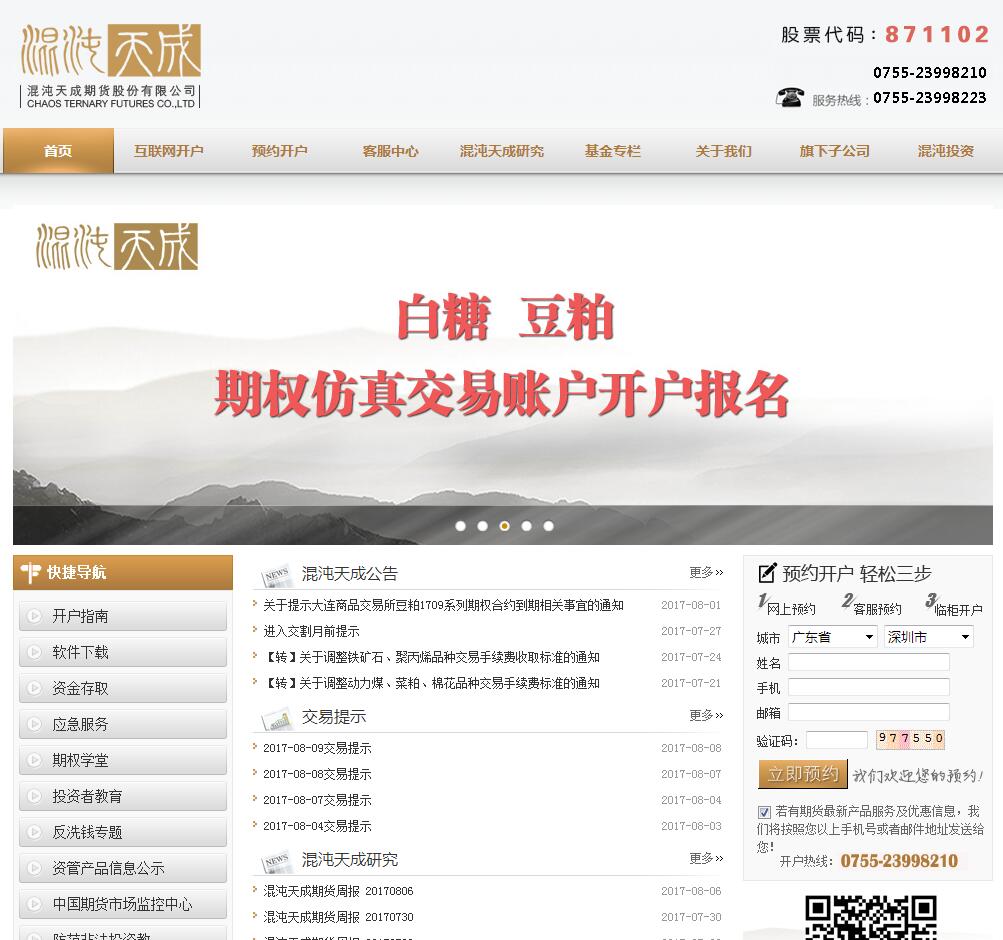
Task: Click the 立即预约 button
Action: (803, 774)
